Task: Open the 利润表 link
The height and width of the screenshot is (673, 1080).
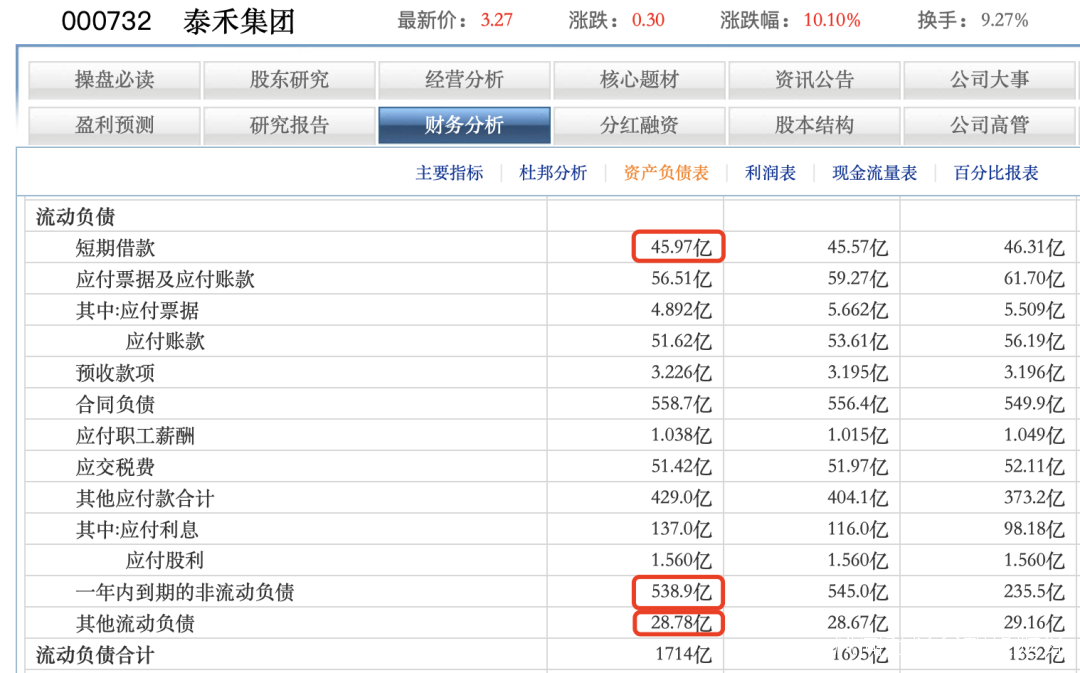Action: (x=770, y=173)
